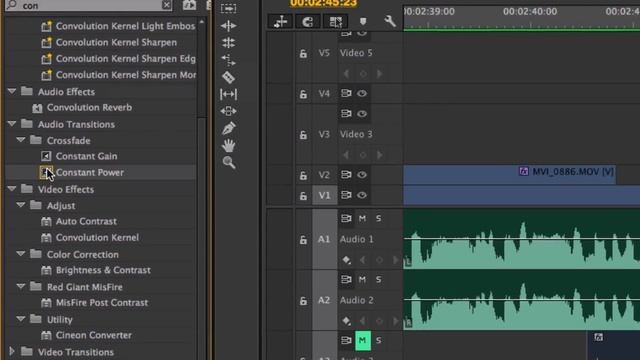Go to next keyframe on Video 5
Viewport: 640px width, 360px height.
pos(380,74)
